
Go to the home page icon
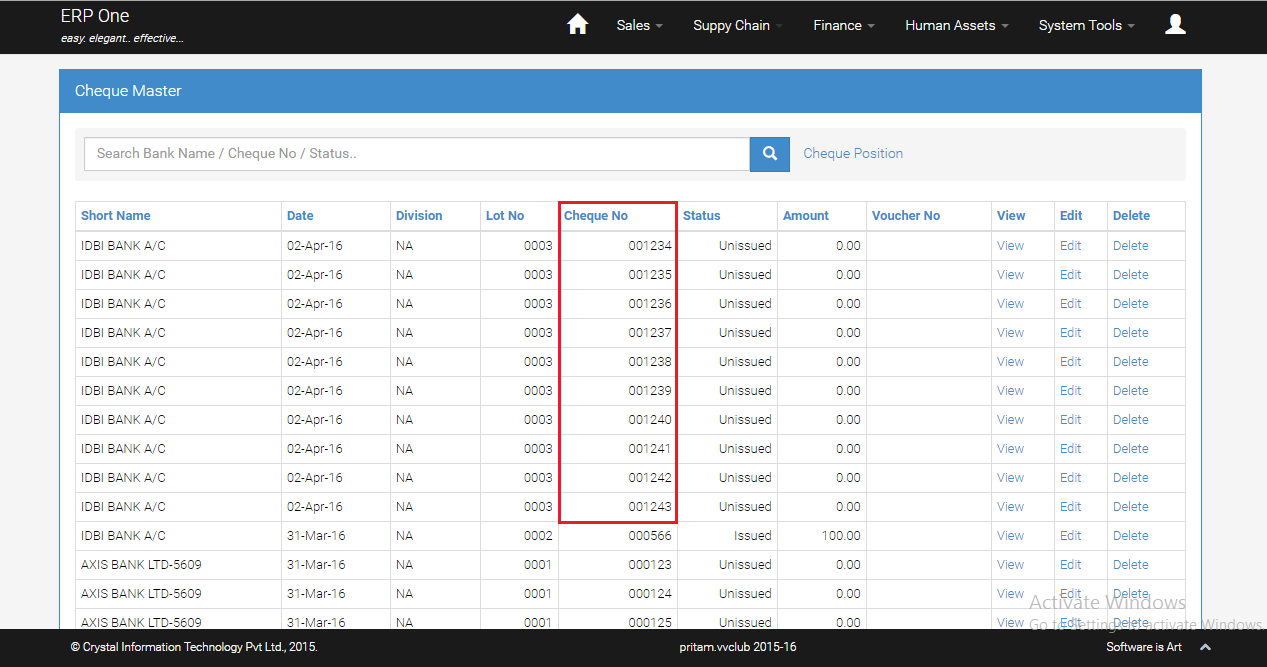pos(577,25)
